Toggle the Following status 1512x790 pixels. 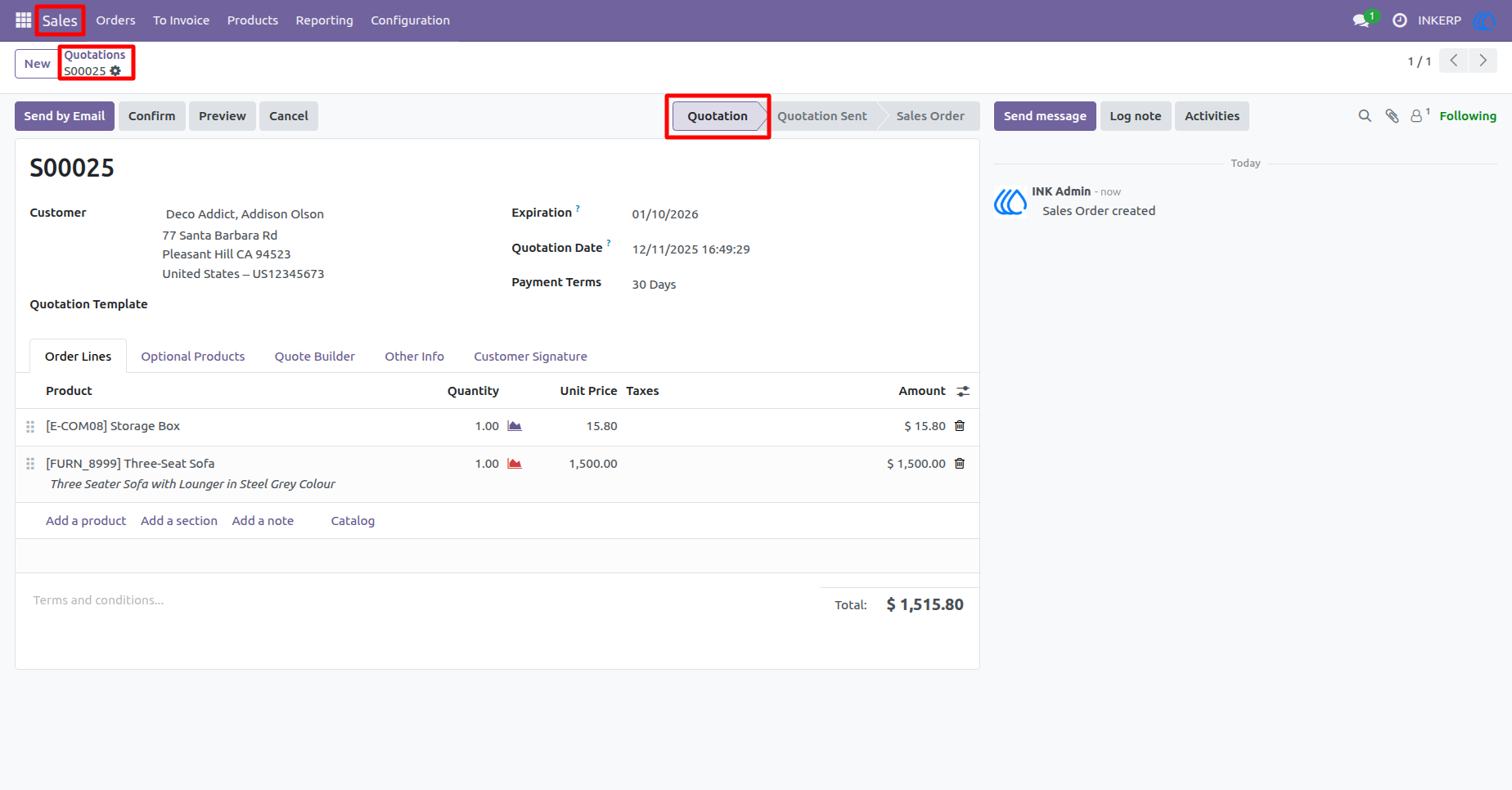coord(1468,116)
